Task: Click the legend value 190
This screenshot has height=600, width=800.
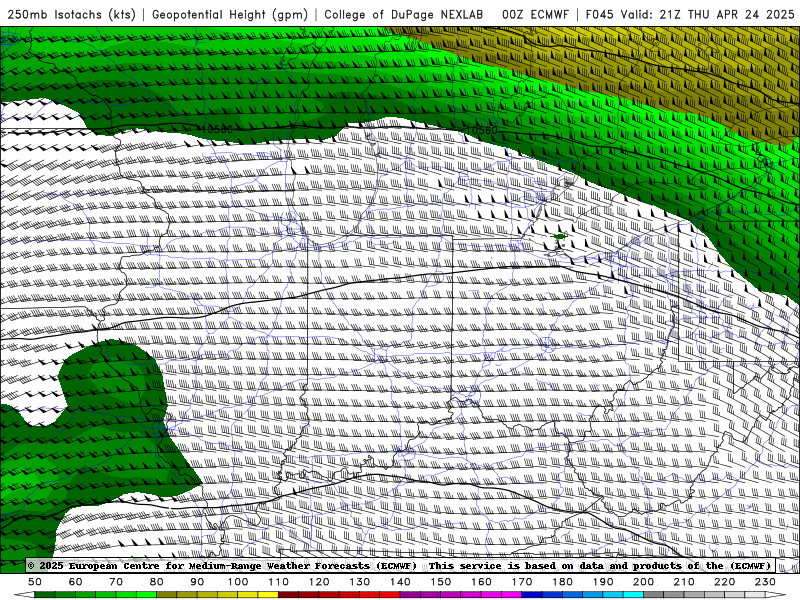Action: point(603,582)
